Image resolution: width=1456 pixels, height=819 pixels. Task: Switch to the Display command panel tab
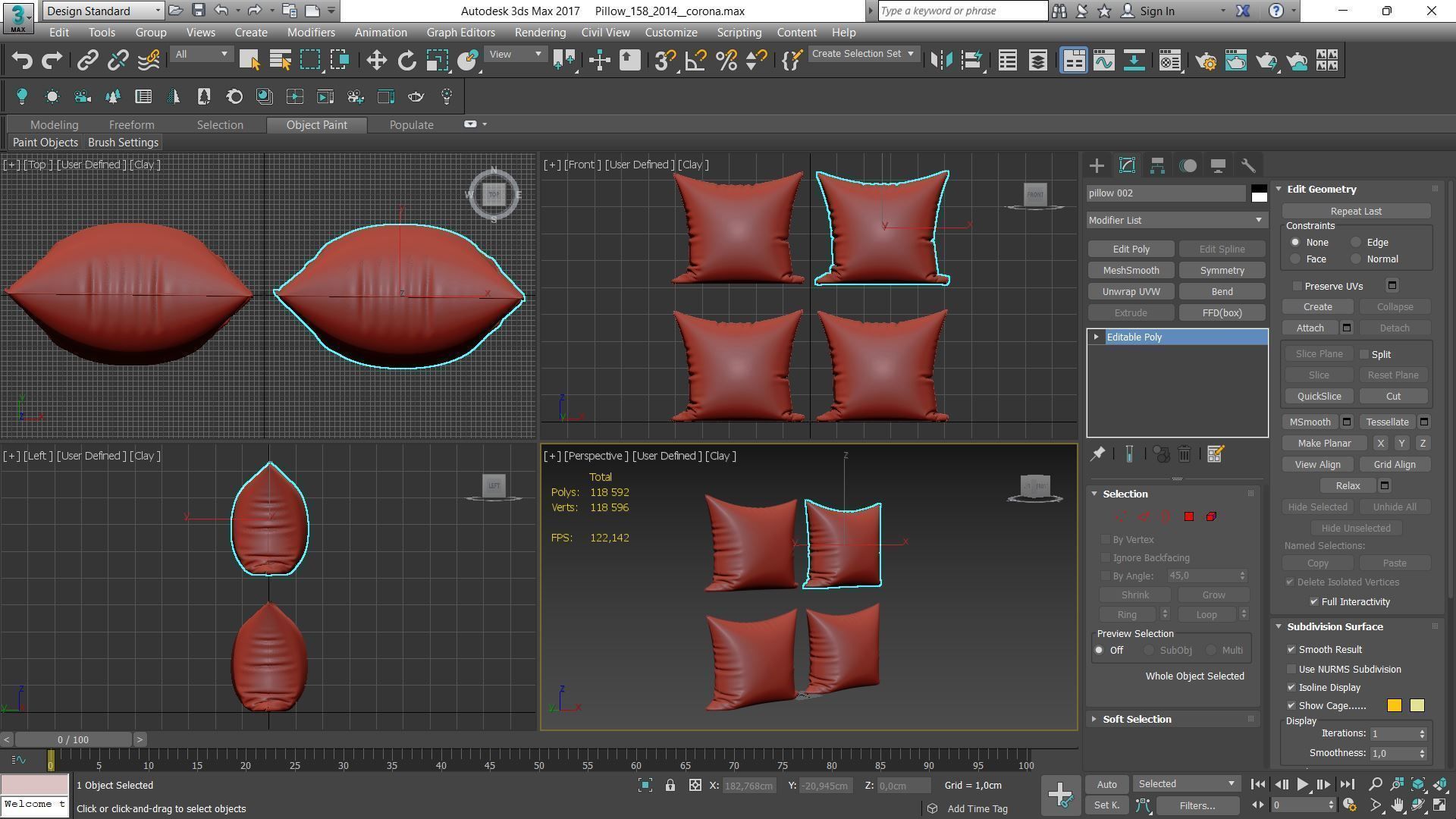(x=1218, y=165)
